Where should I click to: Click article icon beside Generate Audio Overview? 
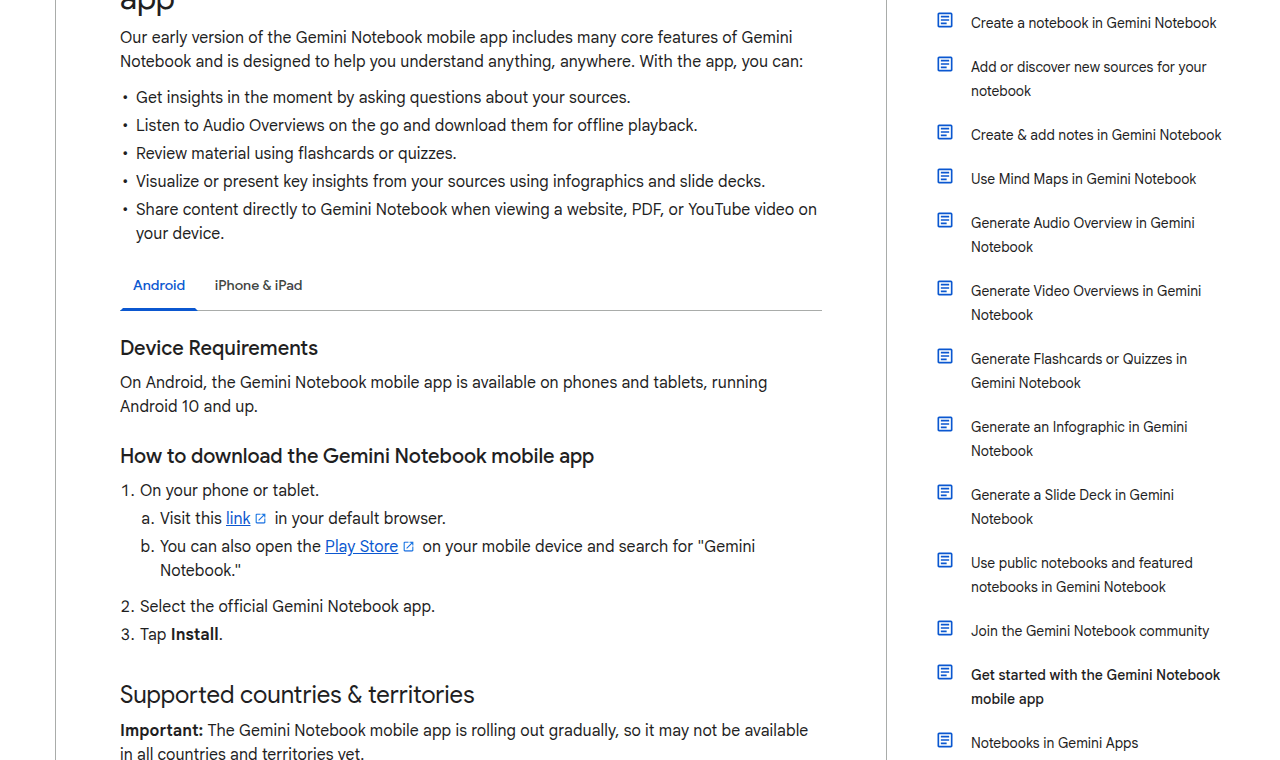pyautogui.click(x=945, y=220)
